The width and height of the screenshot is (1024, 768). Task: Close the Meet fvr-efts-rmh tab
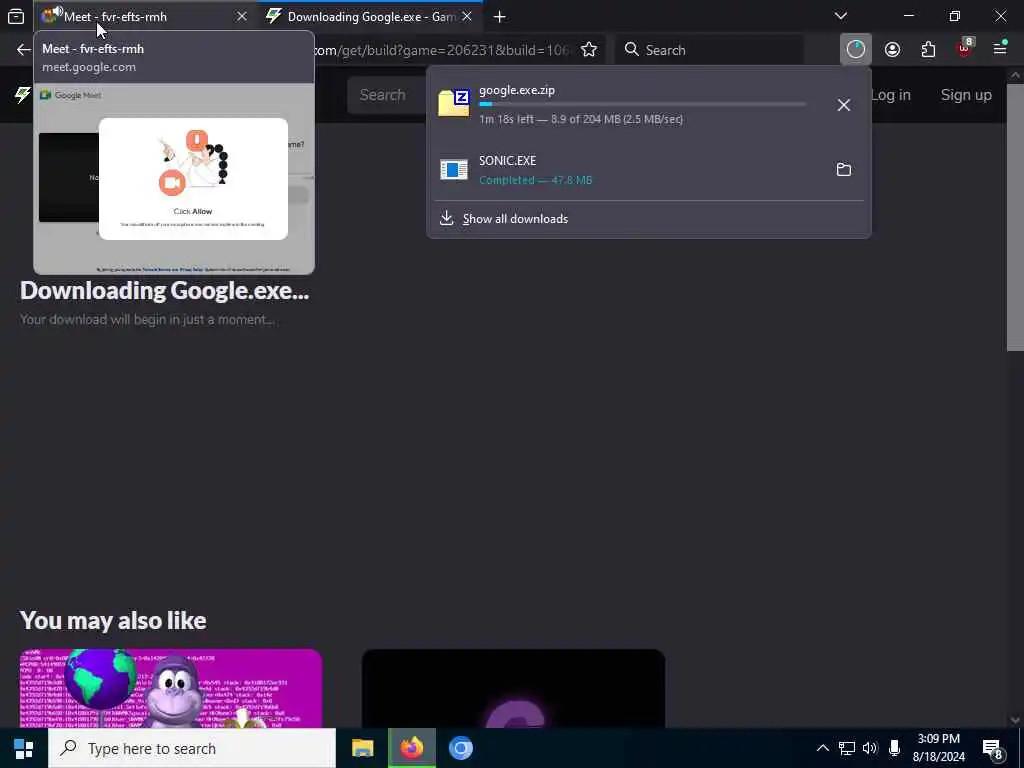click(x=242, y=16)
